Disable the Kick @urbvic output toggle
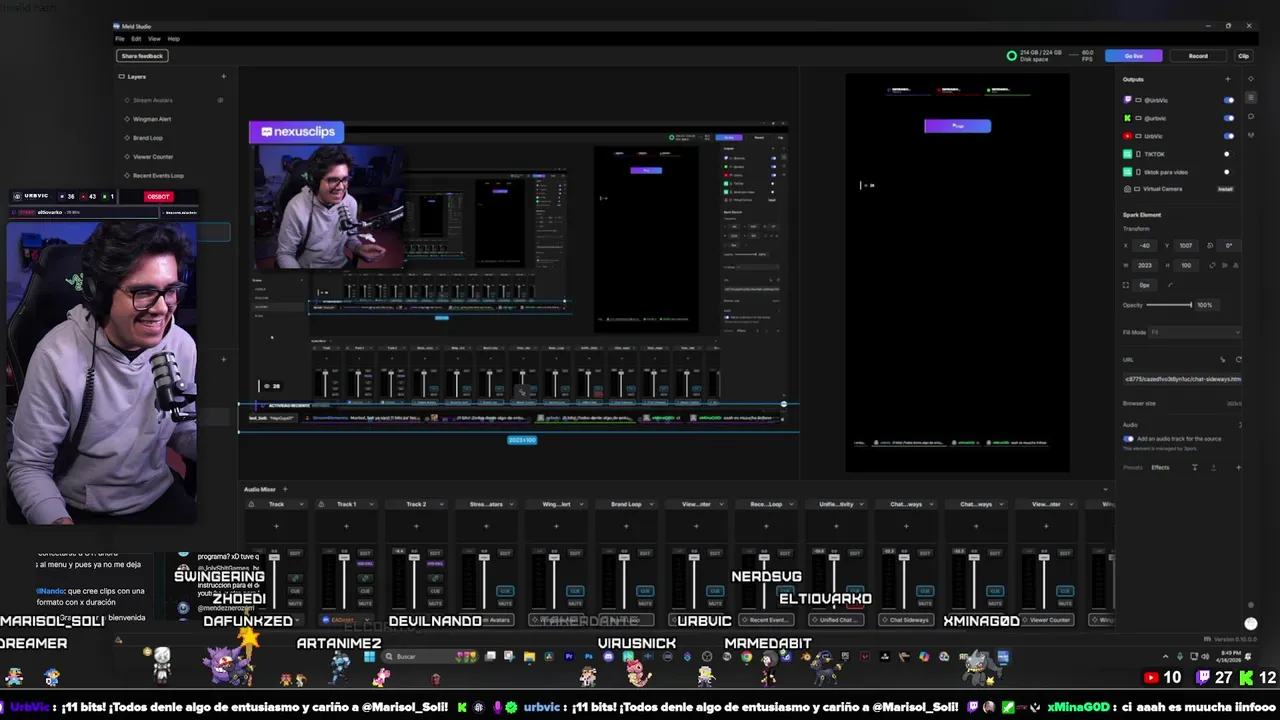The height and width of the screenshot is (720, 1280). coord(1229,118)
